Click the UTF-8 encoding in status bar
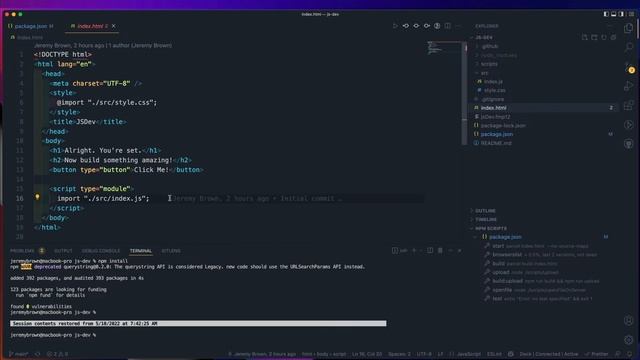640x360 pixels. tap(424, 354)
